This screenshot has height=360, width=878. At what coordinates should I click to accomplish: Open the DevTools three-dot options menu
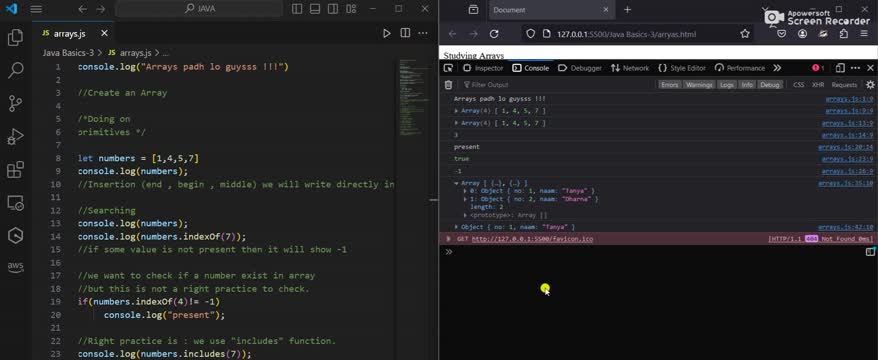[x=855, y=68]
